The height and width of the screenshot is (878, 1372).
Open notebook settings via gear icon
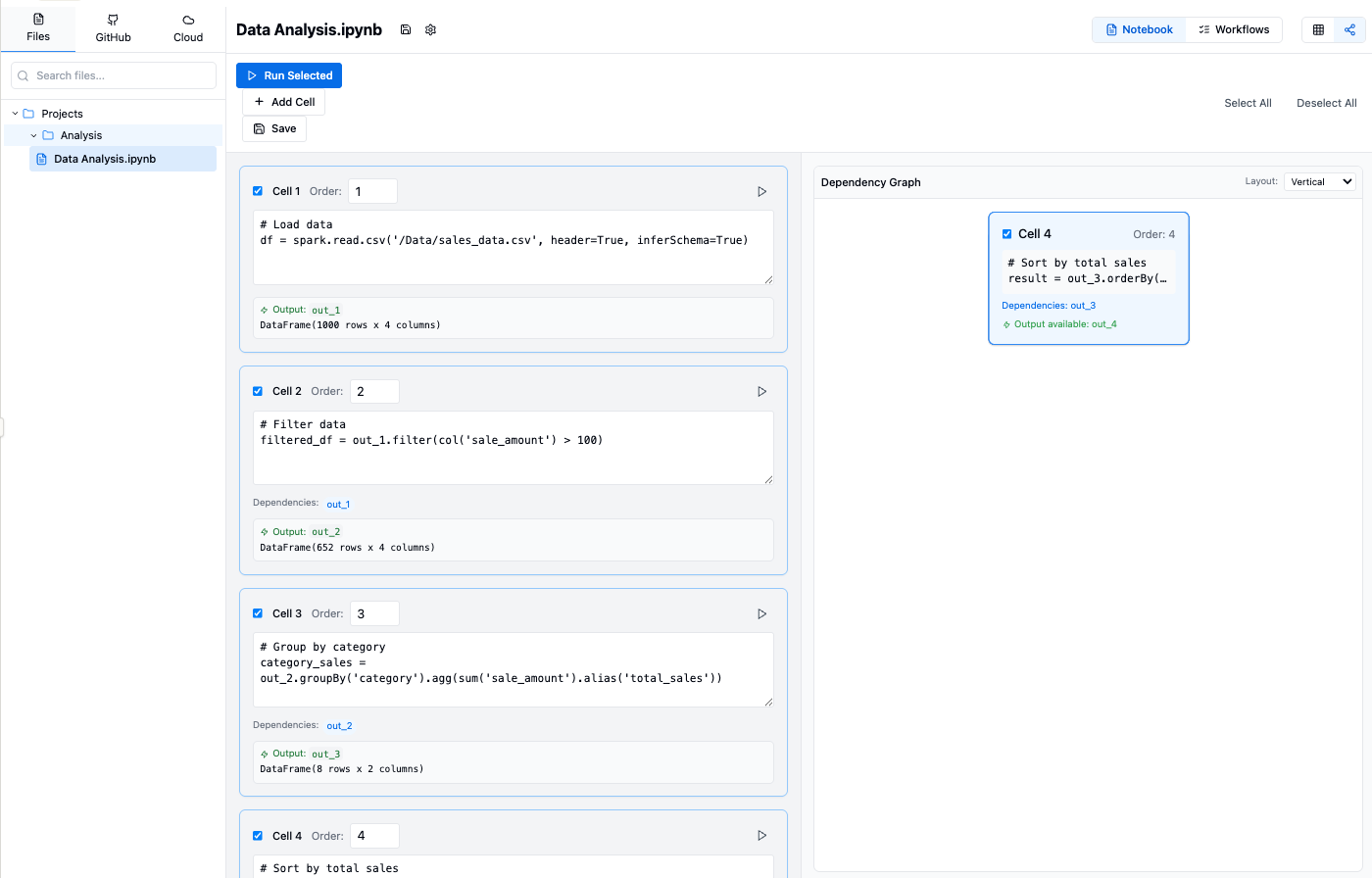coord(430,29)
